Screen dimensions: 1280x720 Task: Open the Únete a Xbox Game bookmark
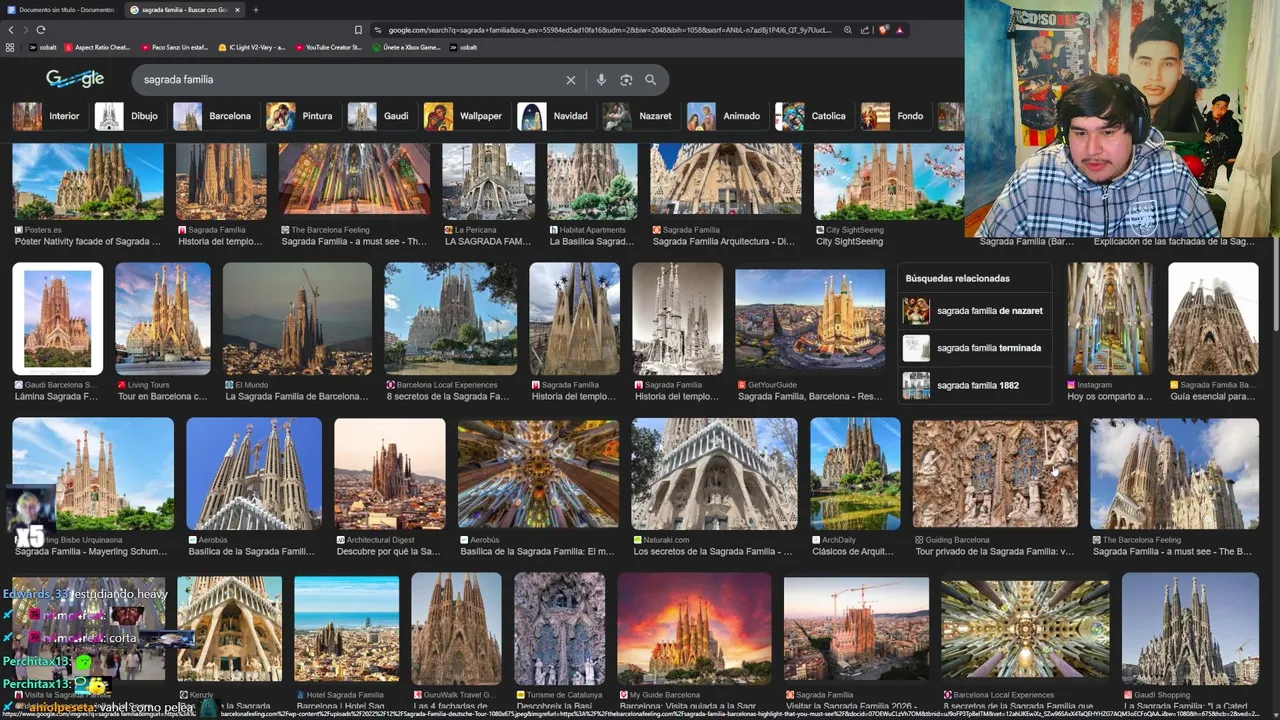coord(406,47)
